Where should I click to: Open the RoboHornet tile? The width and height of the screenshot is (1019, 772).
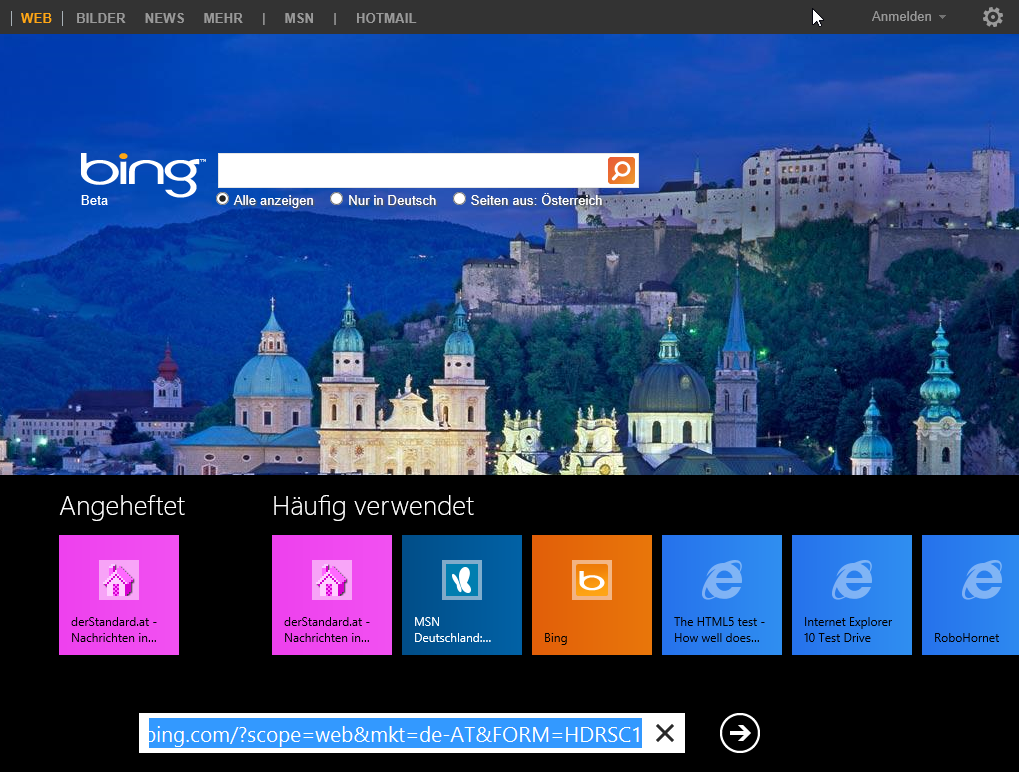tap(970, 595)
